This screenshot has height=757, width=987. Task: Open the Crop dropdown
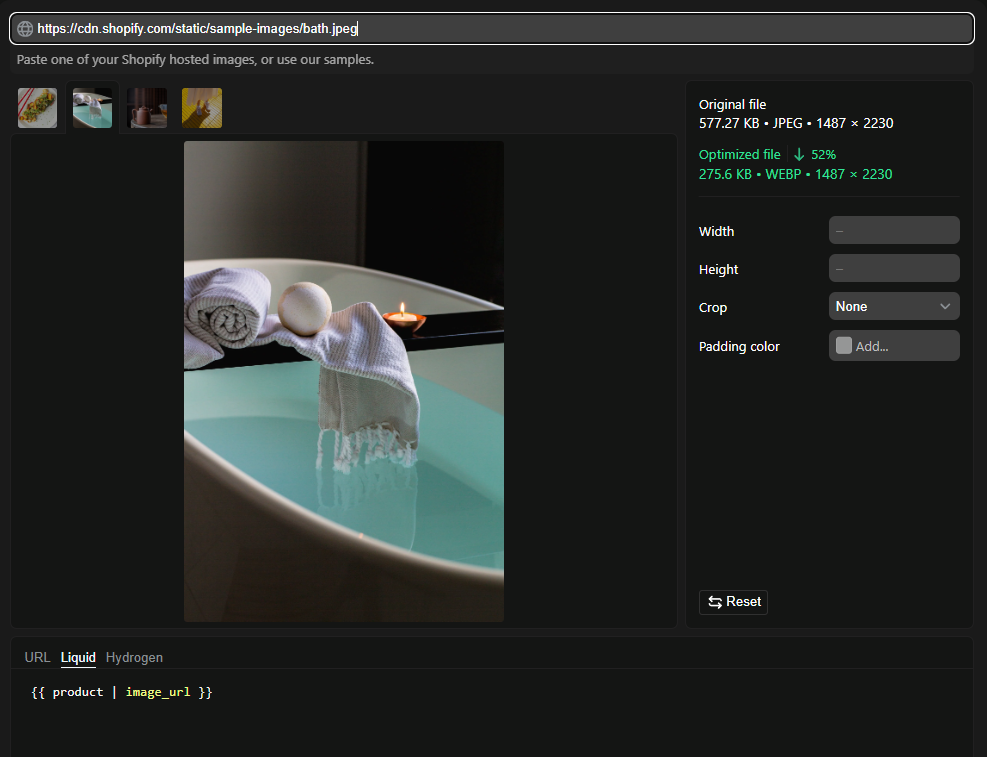893,306
